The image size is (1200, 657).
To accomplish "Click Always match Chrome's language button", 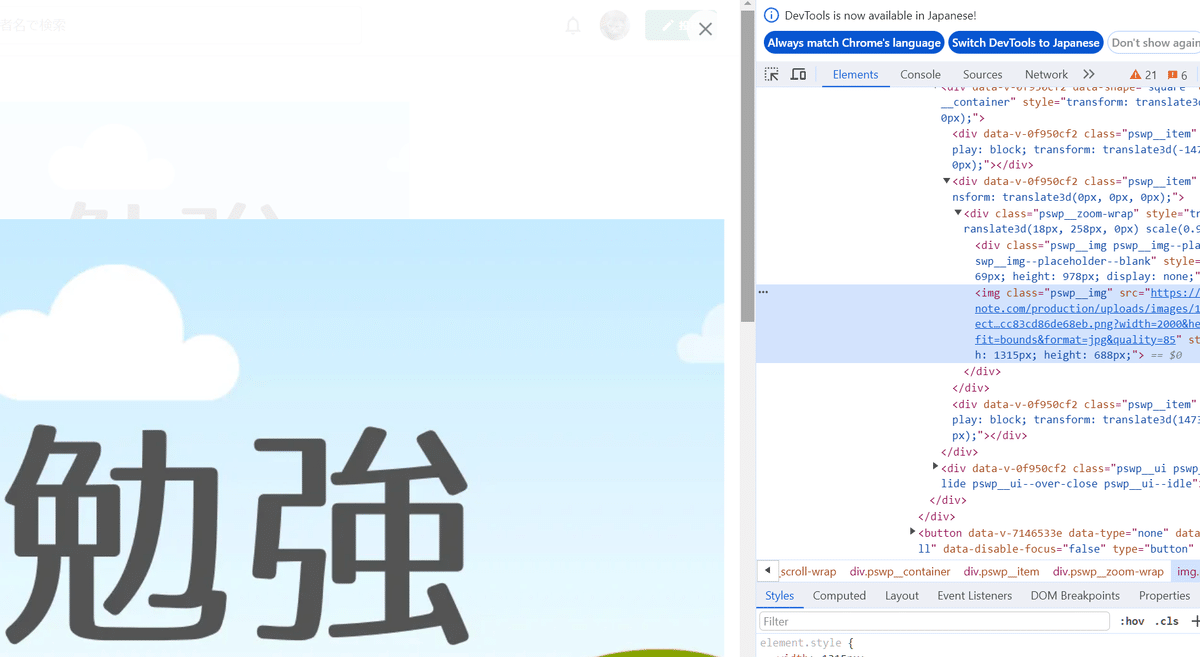I will [x=854, y=43].
